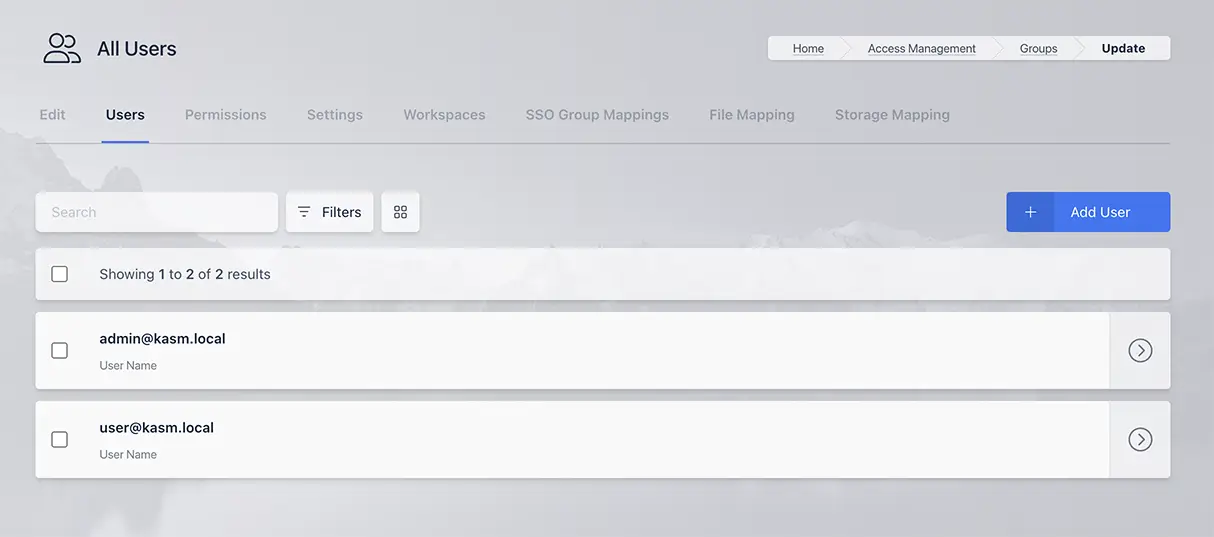The image size is (1214, 537).
Task: Open the SSO Group Mappings tab
Action: click(x=597, y=115)
